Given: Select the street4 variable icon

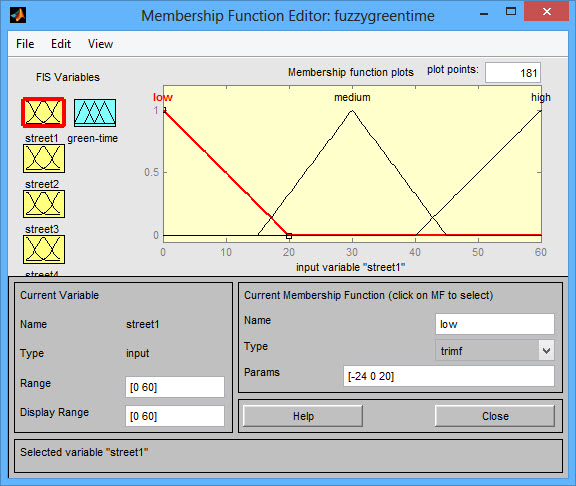Looking at the screenshot, I should click(44, 249).
